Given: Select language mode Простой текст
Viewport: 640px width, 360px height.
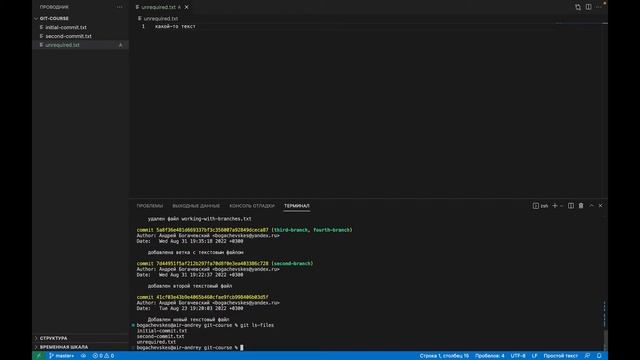Looking at the screenshot, I should (560, 356).
